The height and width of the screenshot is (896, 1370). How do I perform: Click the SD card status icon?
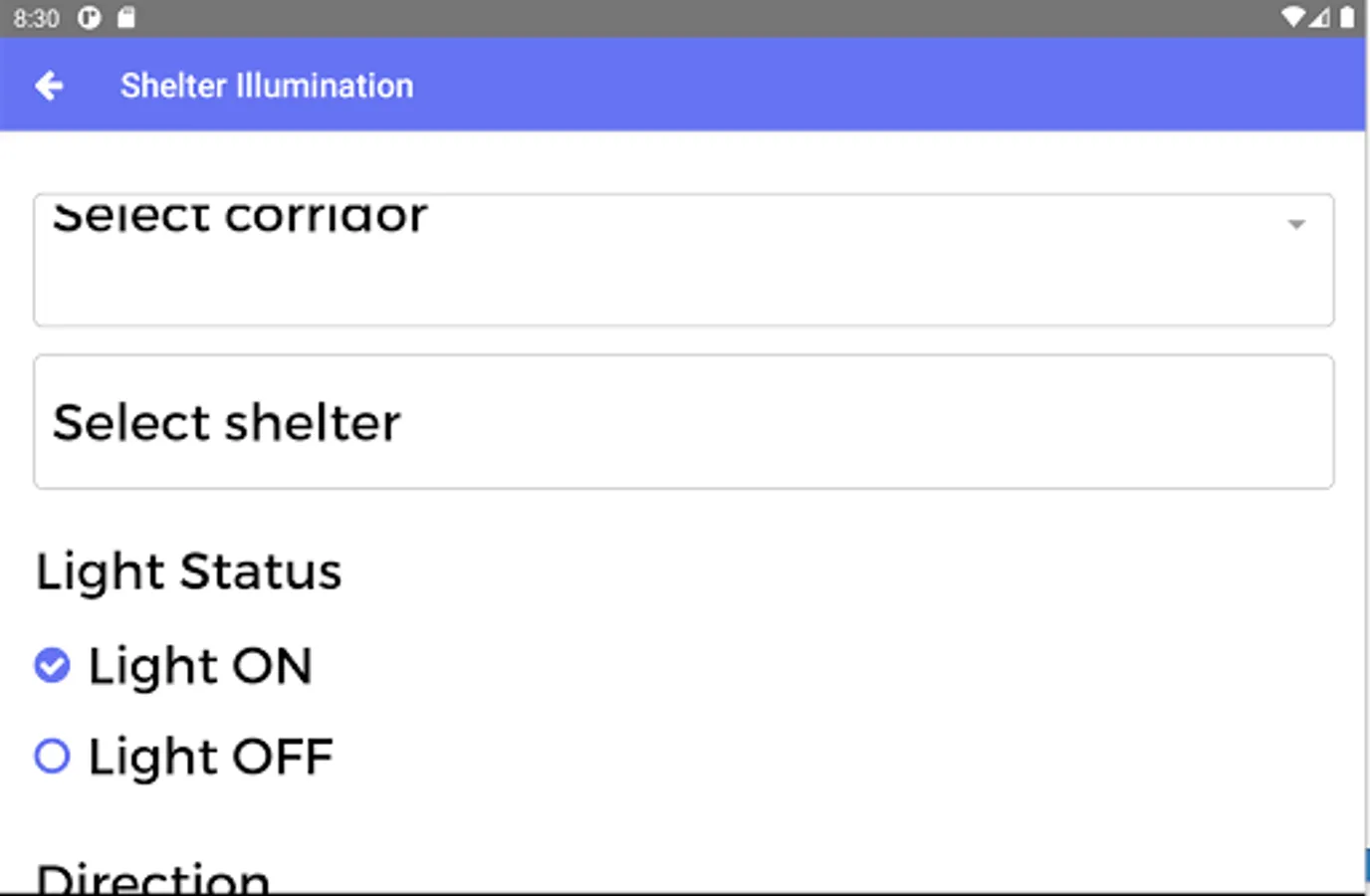point(125,18)
